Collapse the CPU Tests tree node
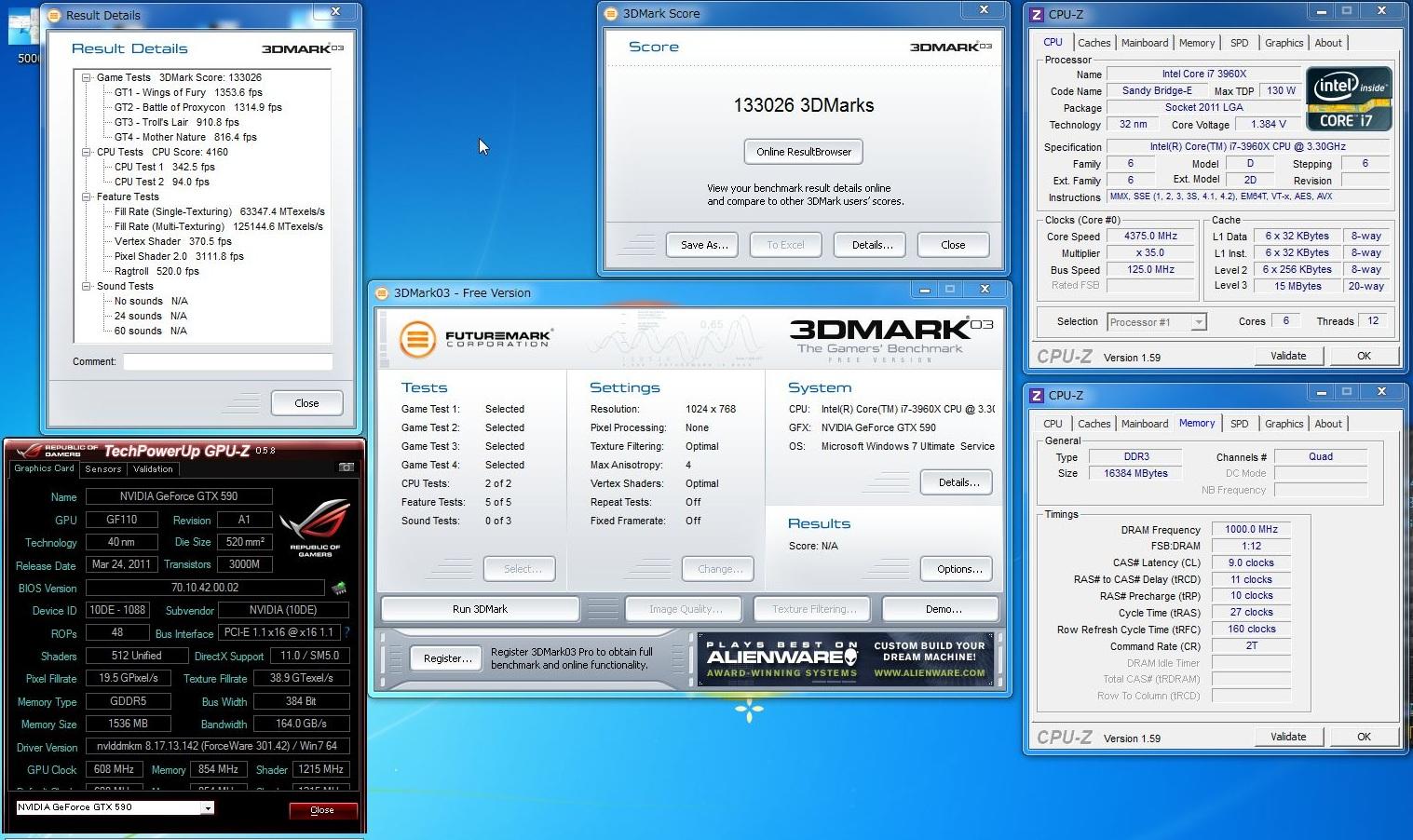The height and width of the screenshot is (840, 1413). [x=87, y=152]
